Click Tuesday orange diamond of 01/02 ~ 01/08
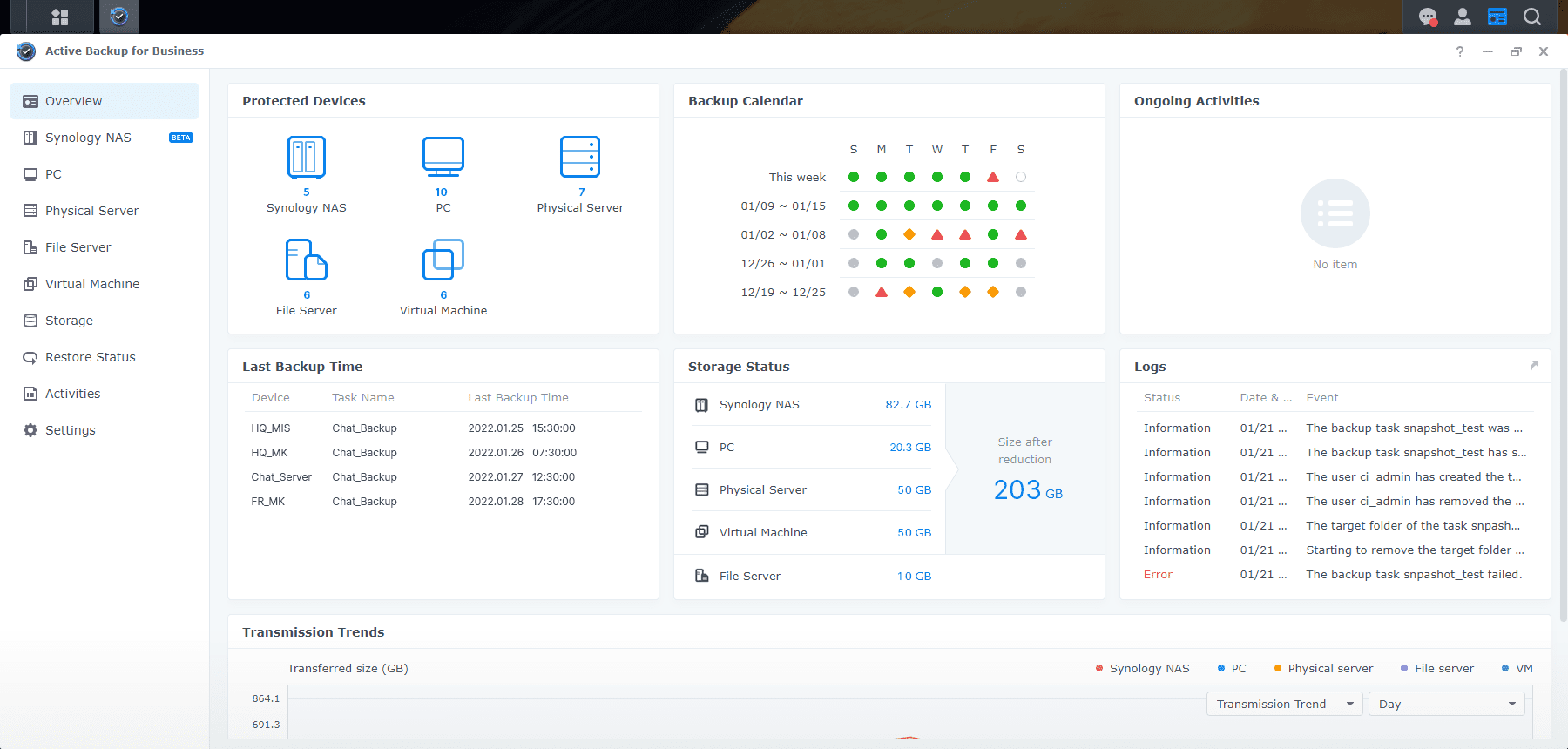The image size is (1568, 749). click(x=909, y=234)
